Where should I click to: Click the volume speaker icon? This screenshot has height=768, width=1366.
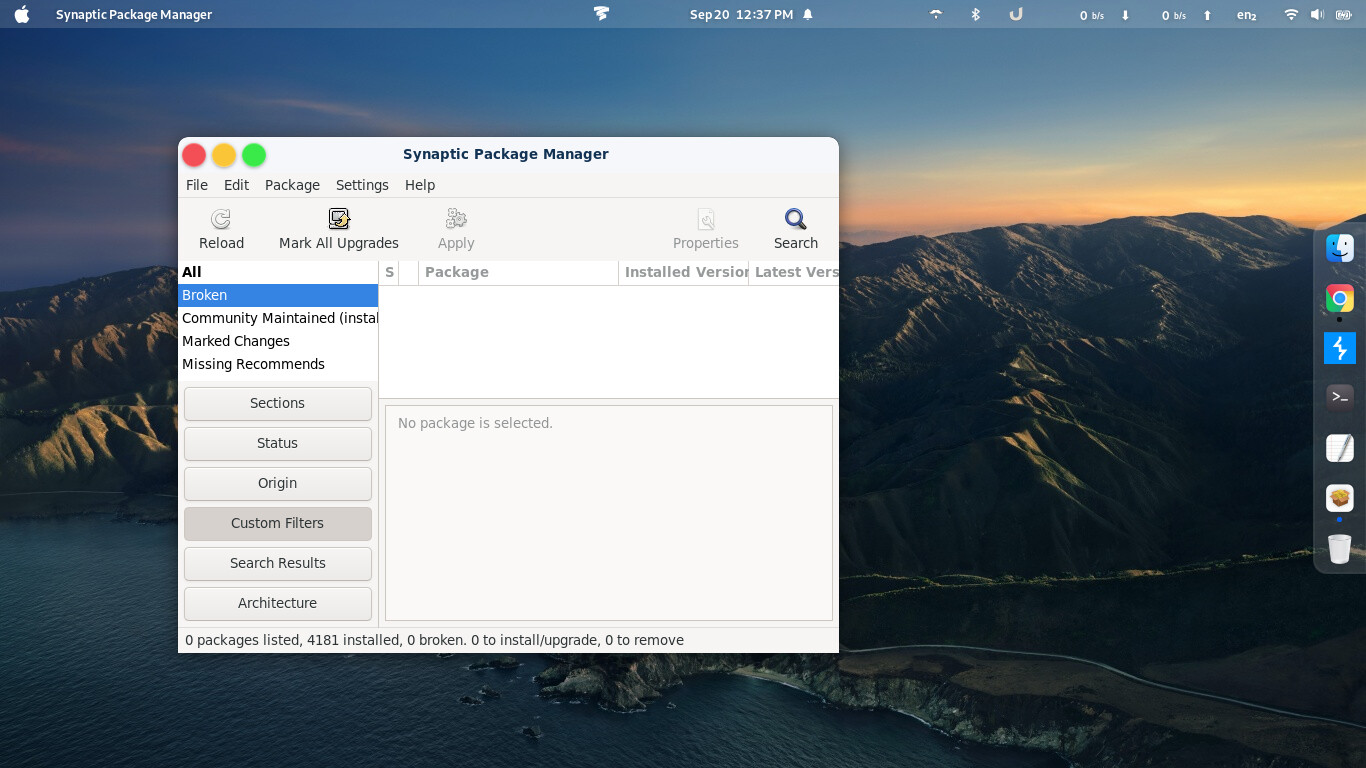tap(1317, 14)
